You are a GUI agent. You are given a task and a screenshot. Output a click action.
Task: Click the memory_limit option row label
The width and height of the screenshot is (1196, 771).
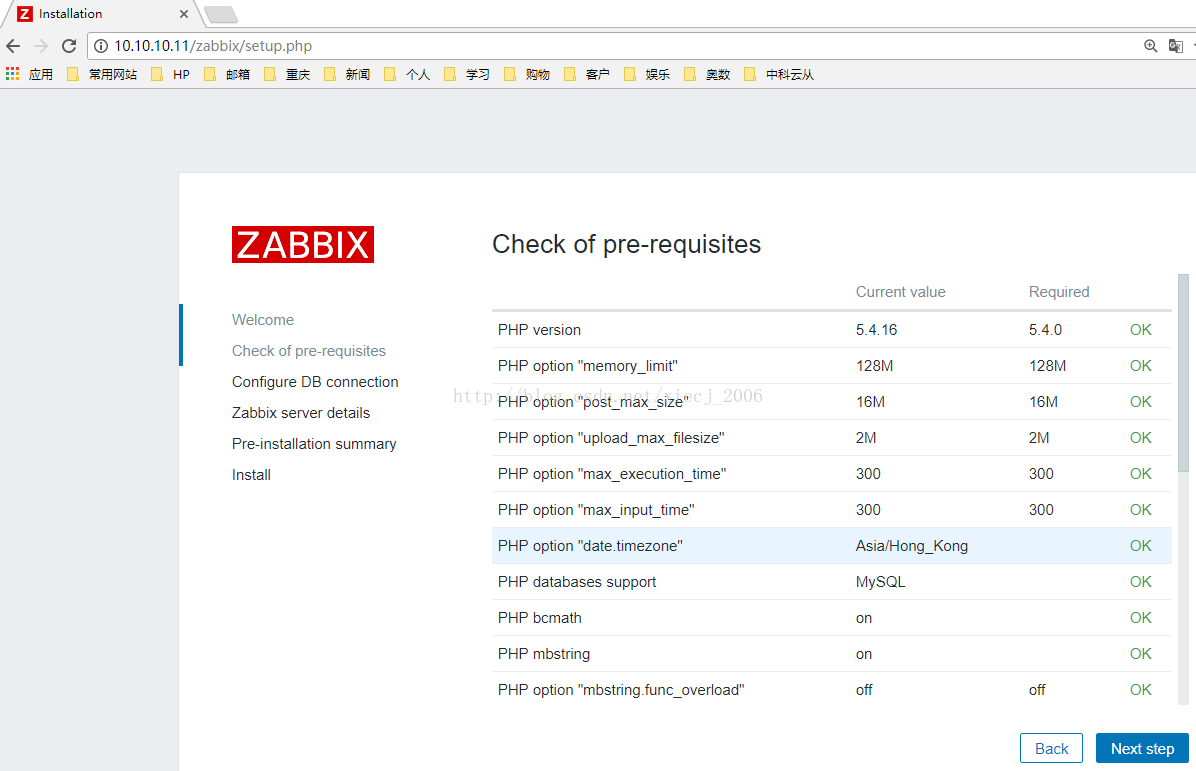(x=587, y=365)
